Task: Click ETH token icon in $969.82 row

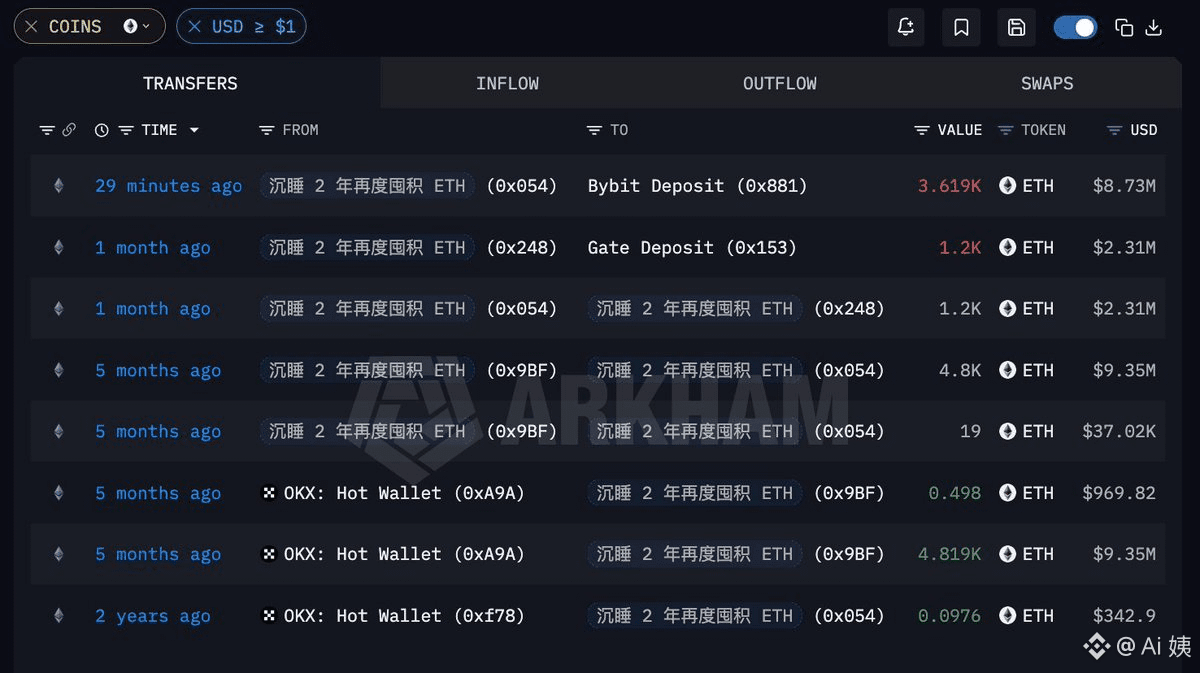Action: [1008, 493]
